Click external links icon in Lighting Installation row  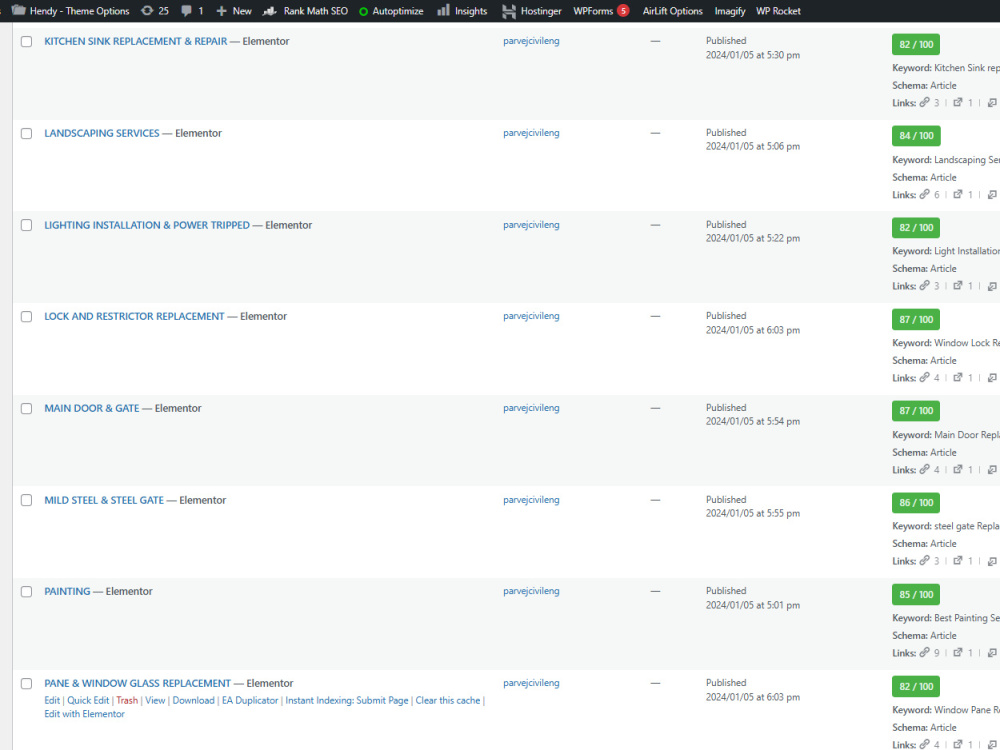957,285
